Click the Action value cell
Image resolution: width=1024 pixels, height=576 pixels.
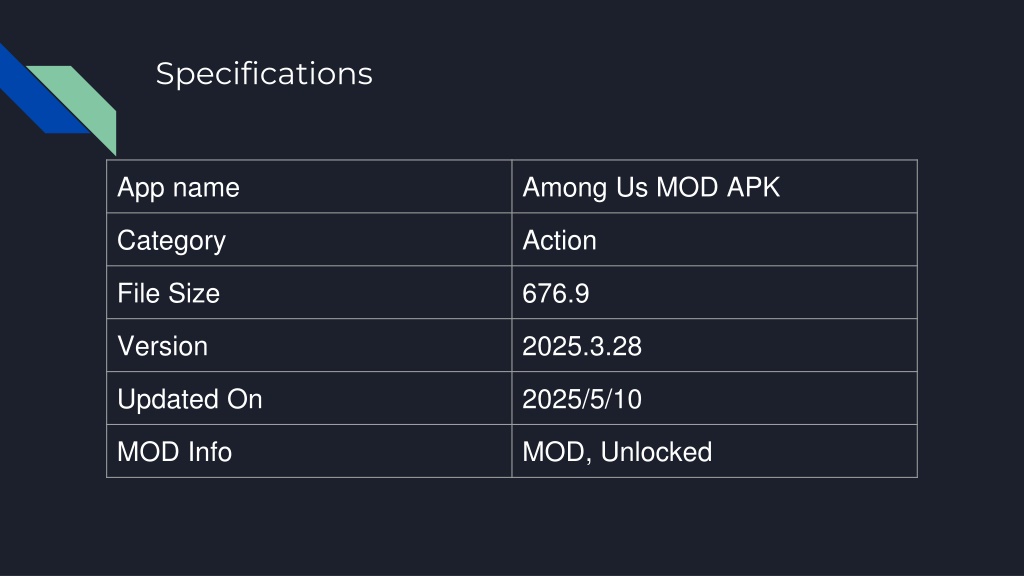(x=714, y=240)
